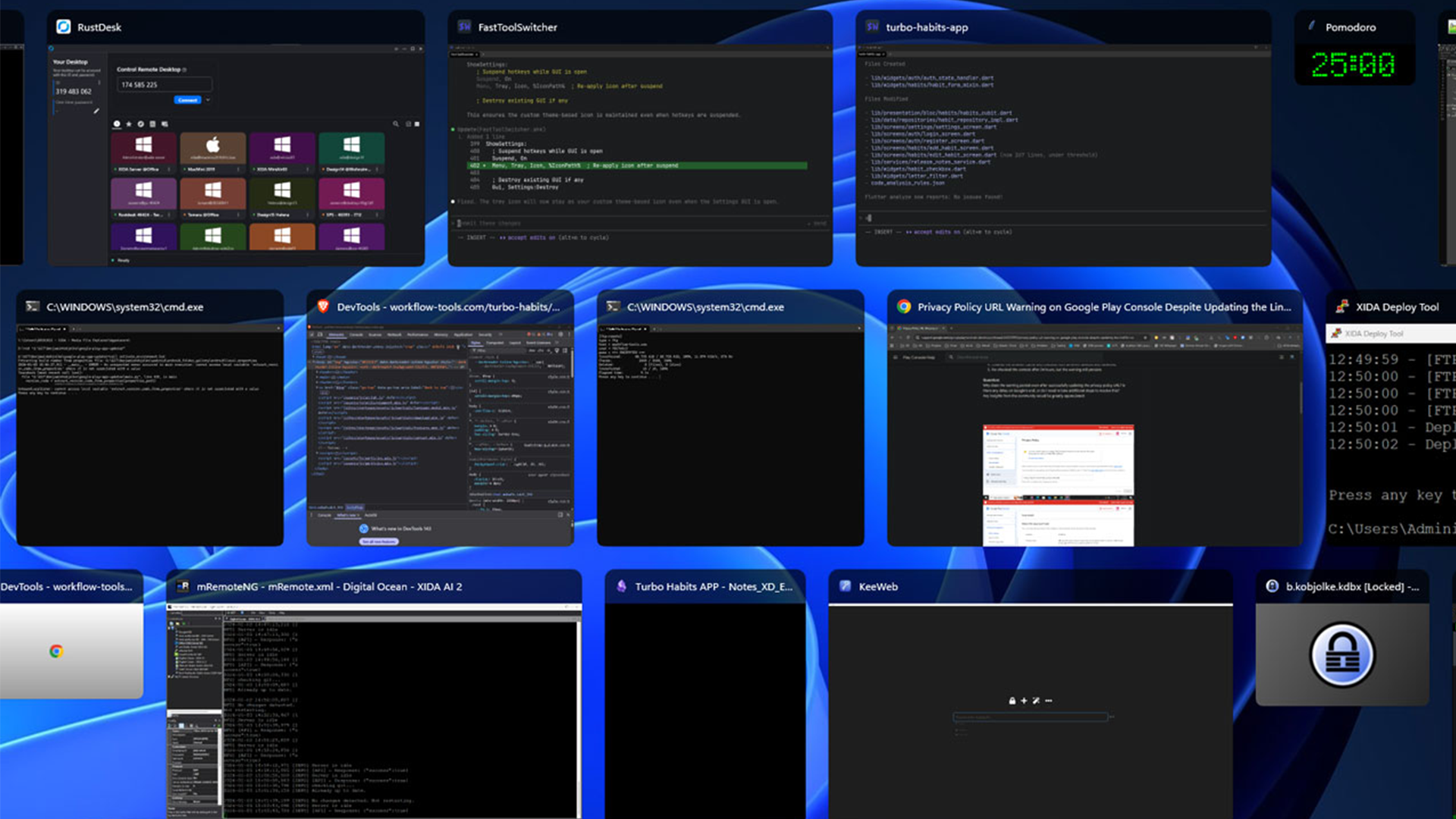
Task: Switch to the Privacy Policy URL Warning Chrome preview
Action: (1095, 435)
